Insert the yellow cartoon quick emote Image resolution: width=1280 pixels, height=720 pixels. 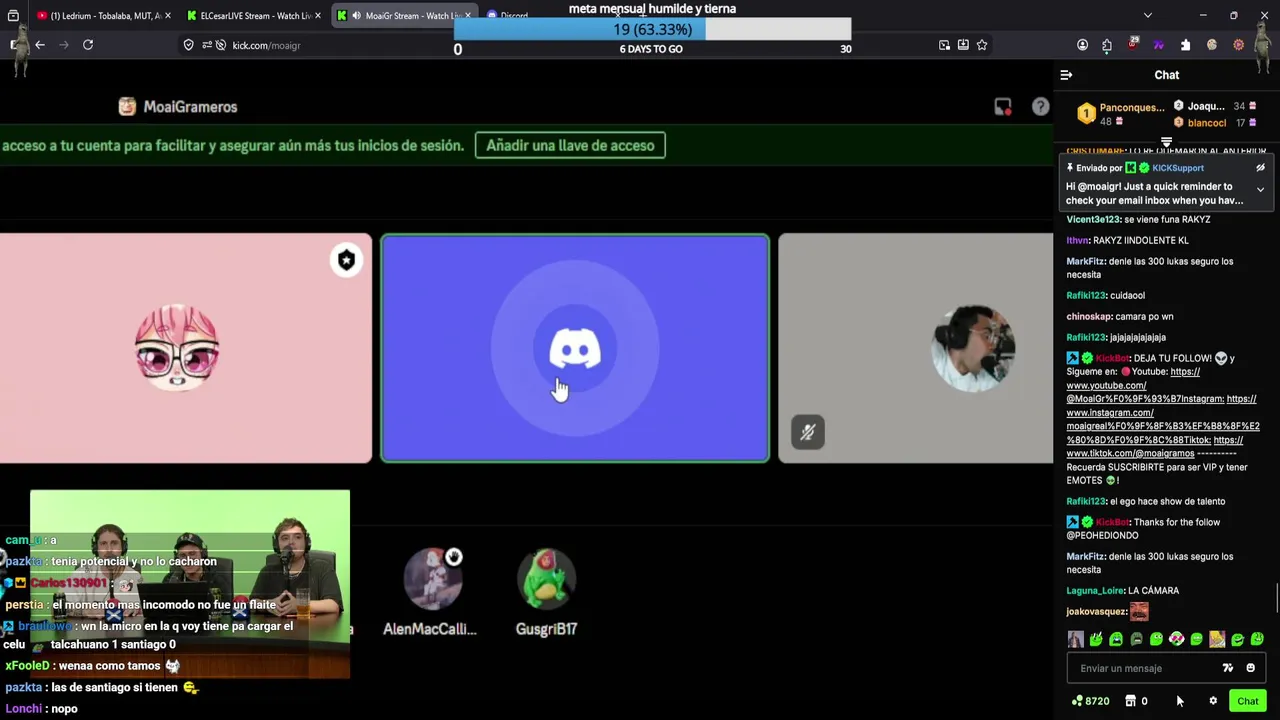(1217, 639)
